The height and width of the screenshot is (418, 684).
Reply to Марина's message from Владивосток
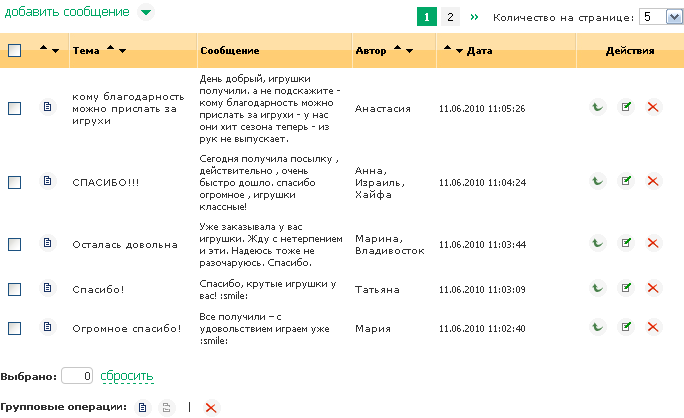click(x=598, y=243)
